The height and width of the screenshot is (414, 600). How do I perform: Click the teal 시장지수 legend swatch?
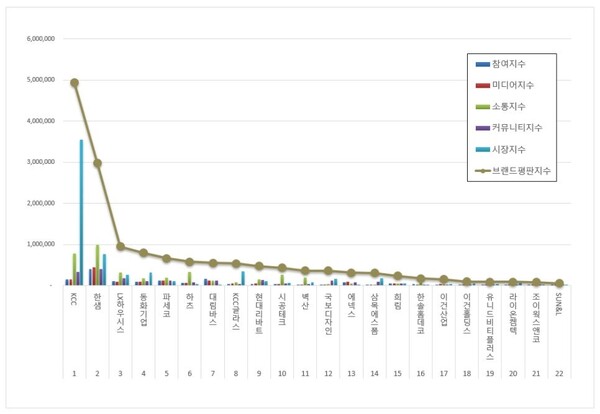(x=483, y=150)
